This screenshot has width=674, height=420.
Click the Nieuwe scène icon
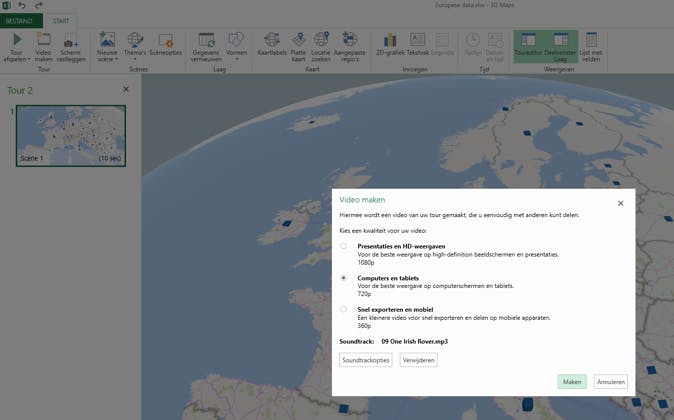[x=107, y=40]
